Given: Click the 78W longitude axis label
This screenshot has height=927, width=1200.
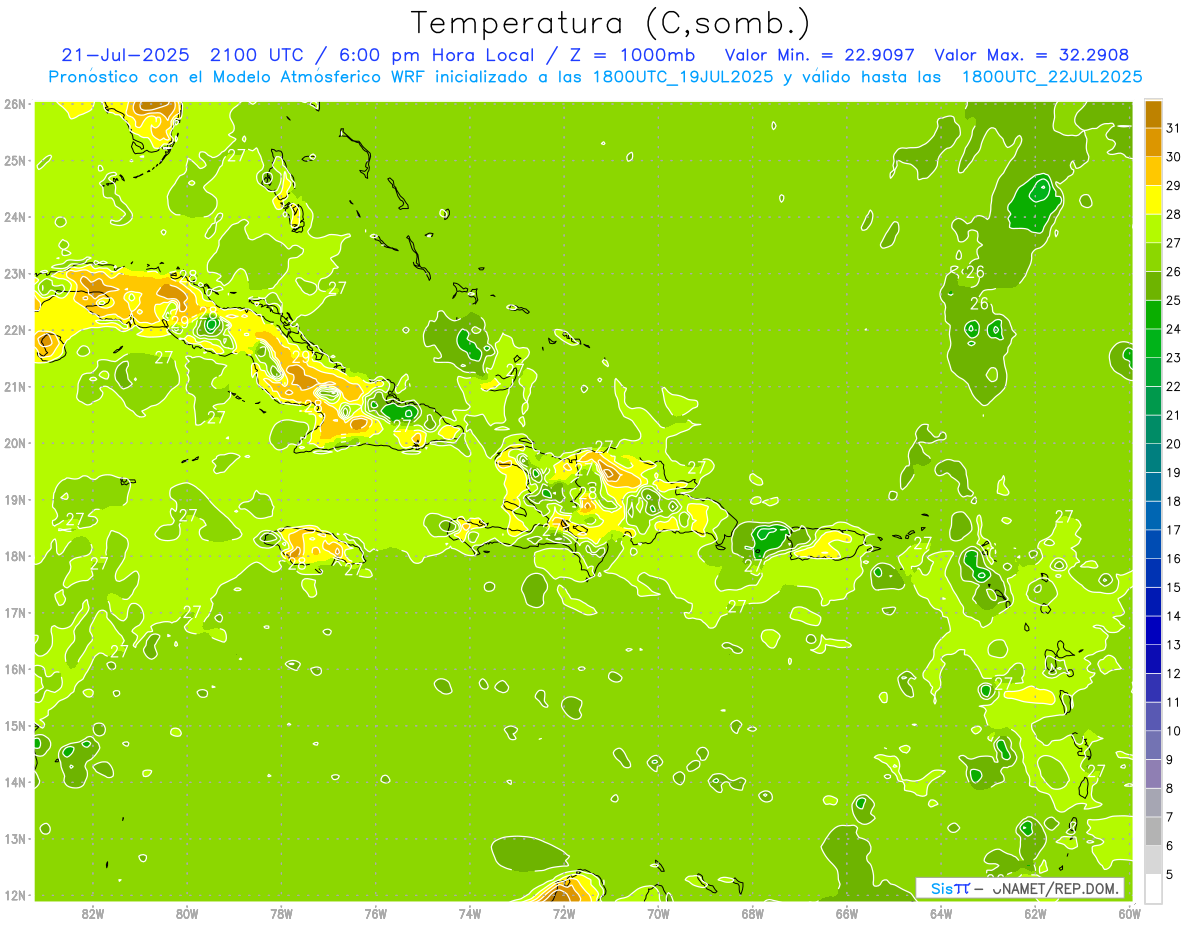Looking at the screenshot, I should [x=281, y=913].
